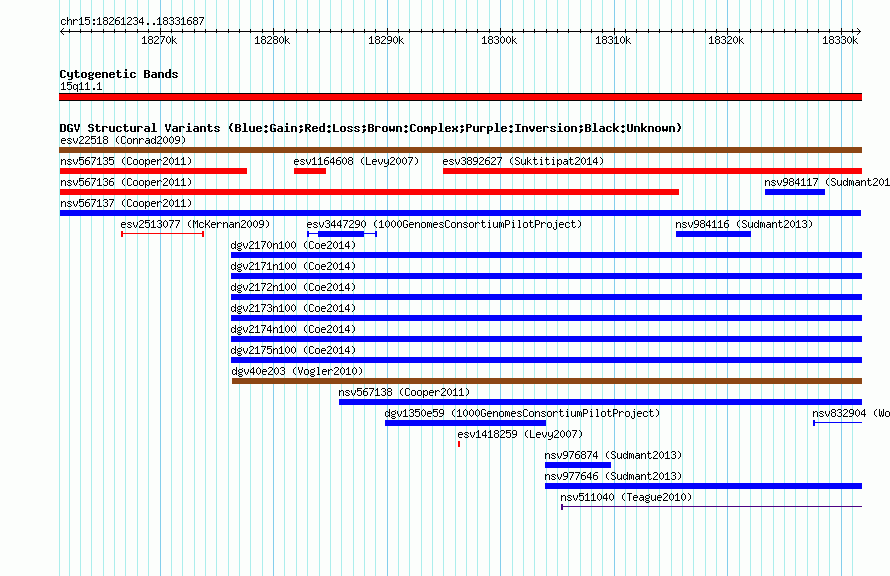This screenshot has height=576, width=890.
Task: Select the brown dgv40e203 complex bar
Action: pyautogui.click(x=547, y=381)
